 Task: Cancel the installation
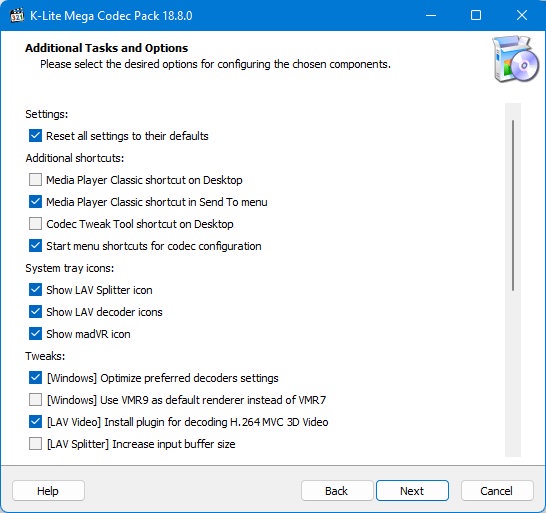[497, 491]
